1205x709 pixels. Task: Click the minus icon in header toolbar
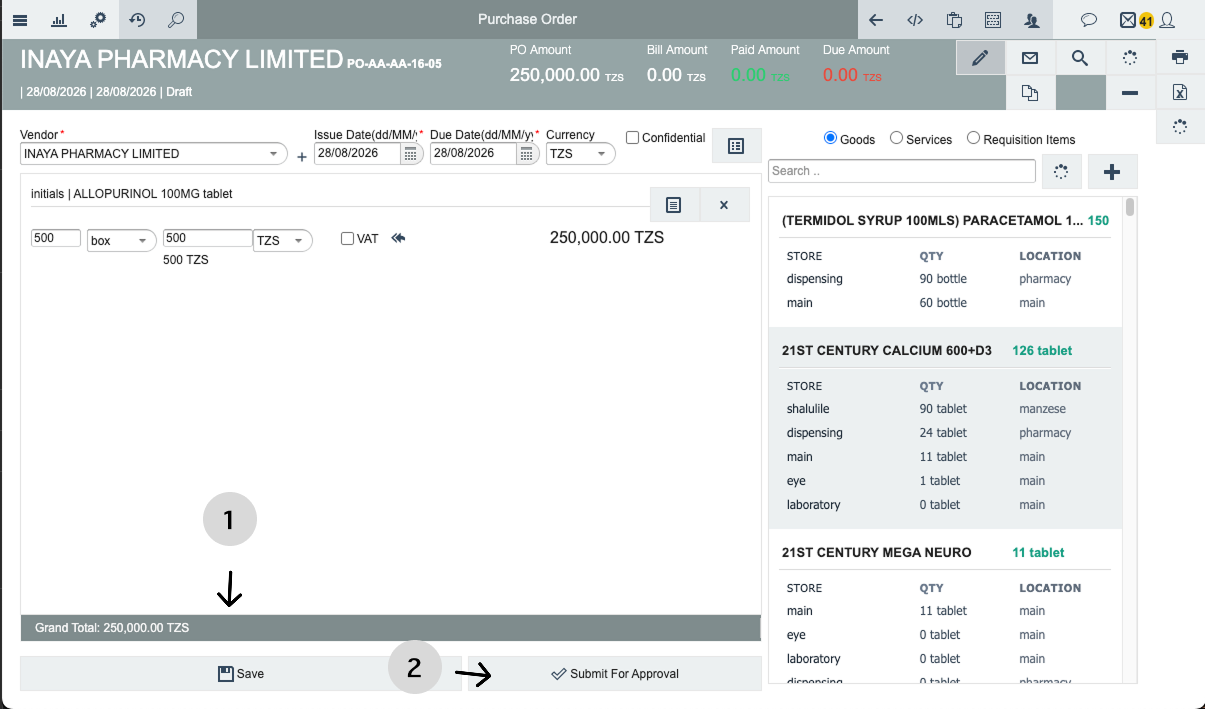tap(1130, 93)
